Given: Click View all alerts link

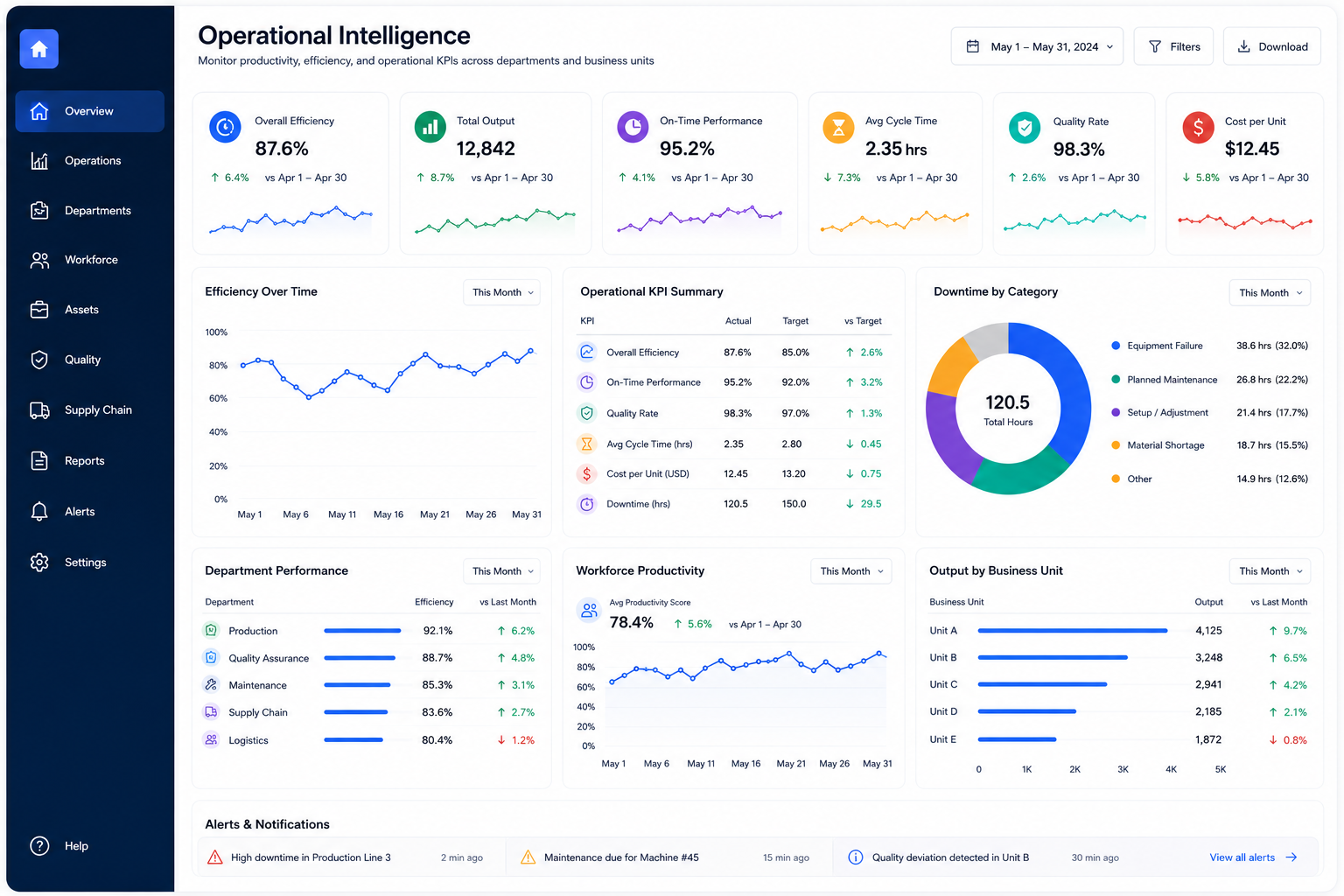Looking at the screenshot, I should pyautogui.click(x=1253, y=857).
